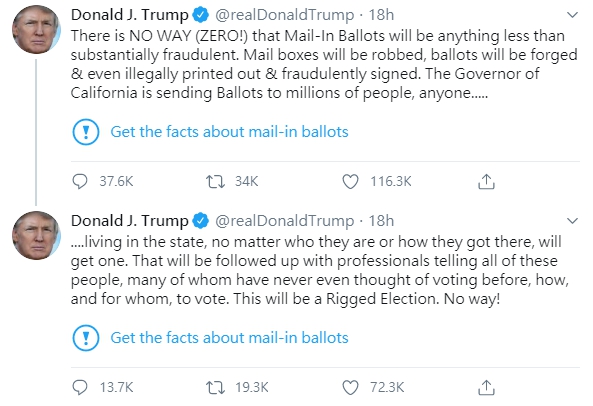This screenshot has height=406, width=593.
Task: Open the 18h timestamp of the first tweet
Action: (x=381, y=15)
